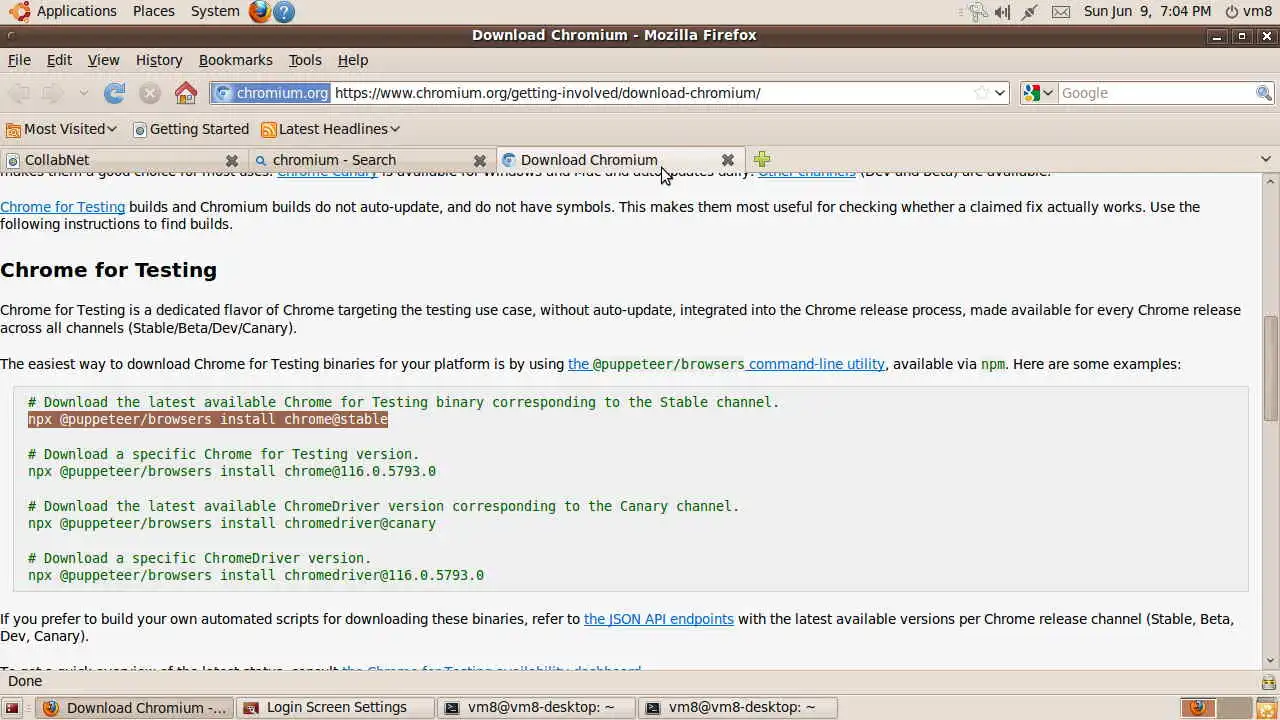The height and width of the screenshot is (720, 1280).
Task: Select the Download Chromium tab
Action: pos(619,160)
